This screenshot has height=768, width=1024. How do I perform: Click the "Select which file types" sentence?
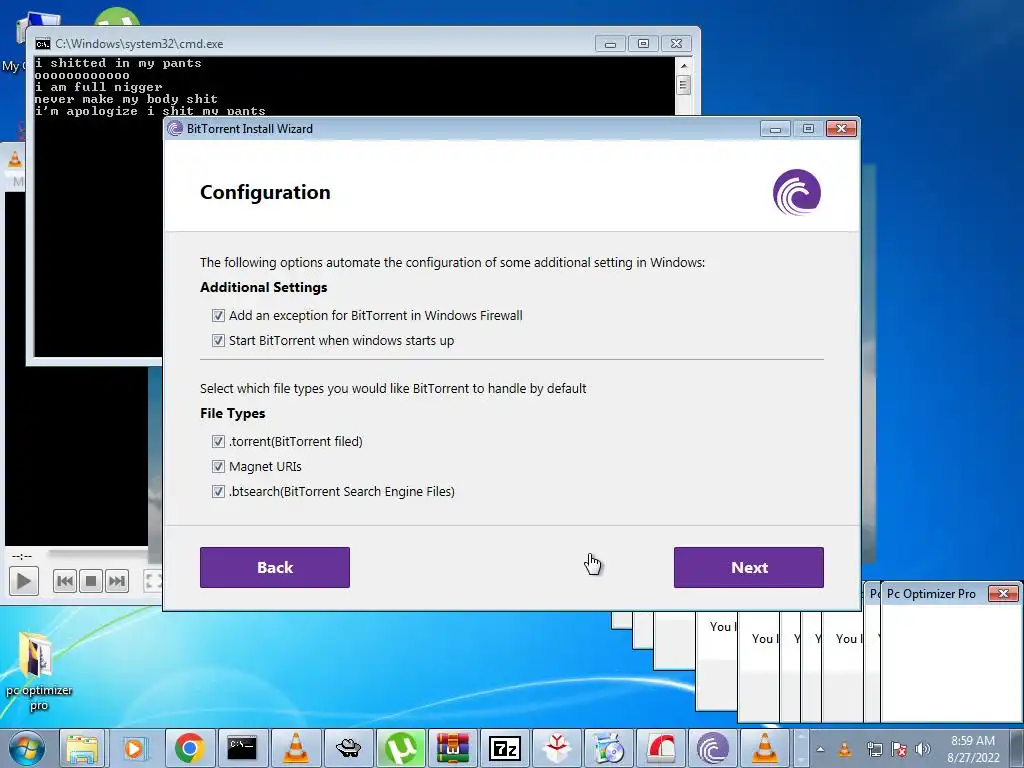tap(393, 389)
